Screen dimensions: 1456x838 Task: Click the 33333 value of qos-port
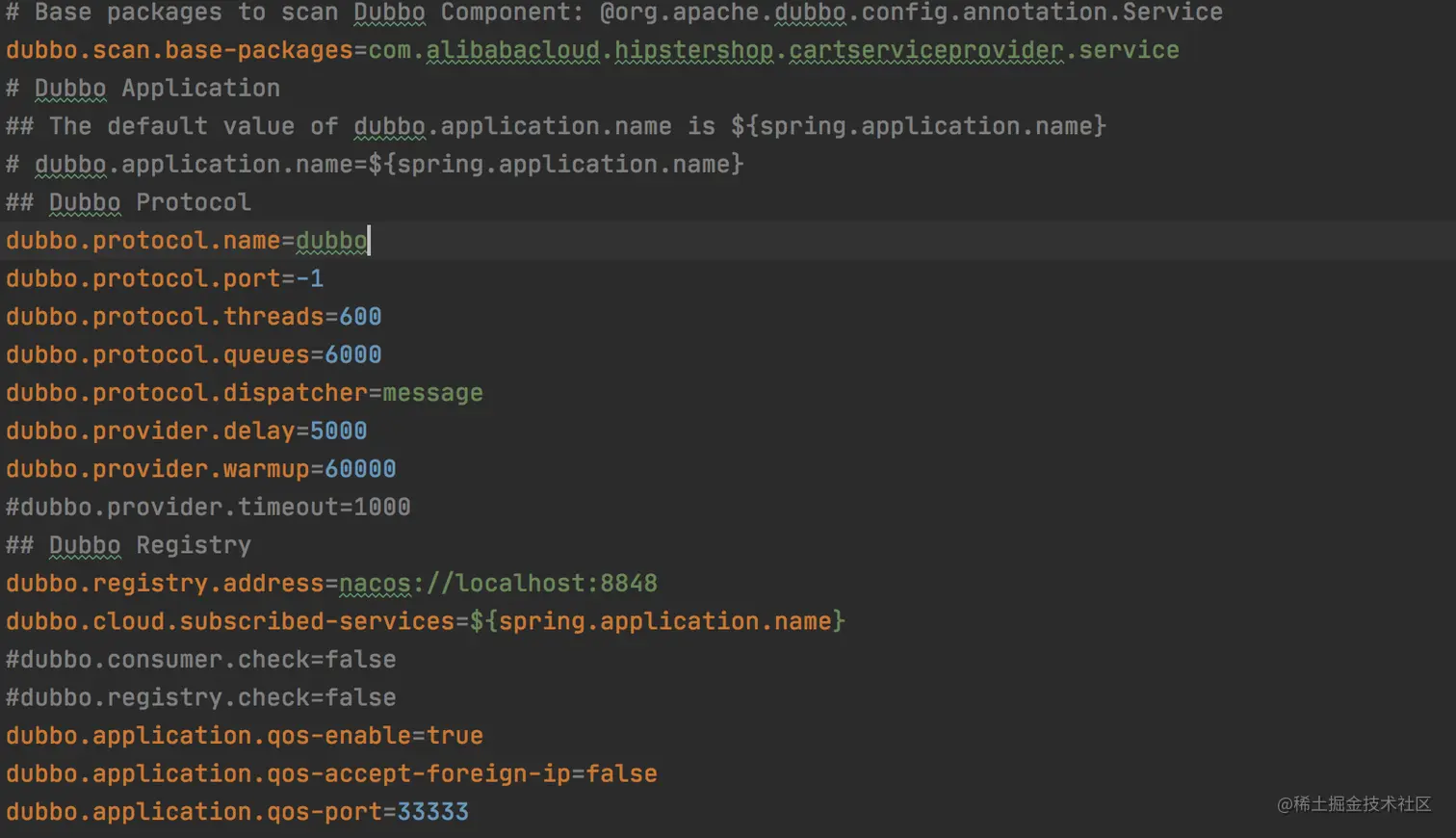[x=433, y=812]
